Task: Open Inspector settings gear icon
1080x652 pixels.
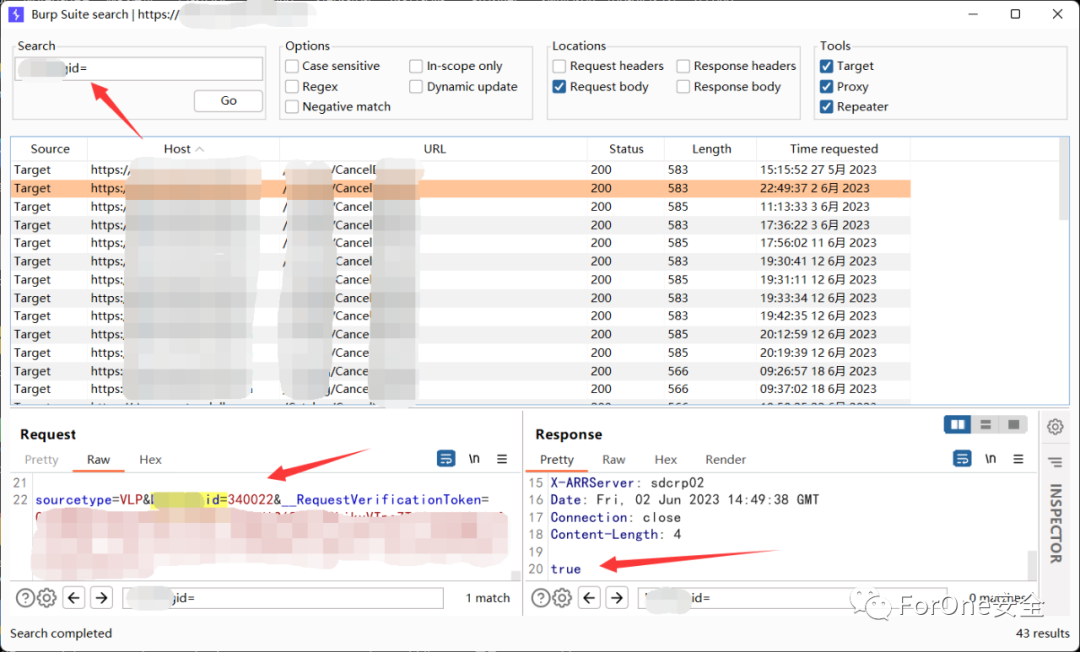Action: (1055, 427)
